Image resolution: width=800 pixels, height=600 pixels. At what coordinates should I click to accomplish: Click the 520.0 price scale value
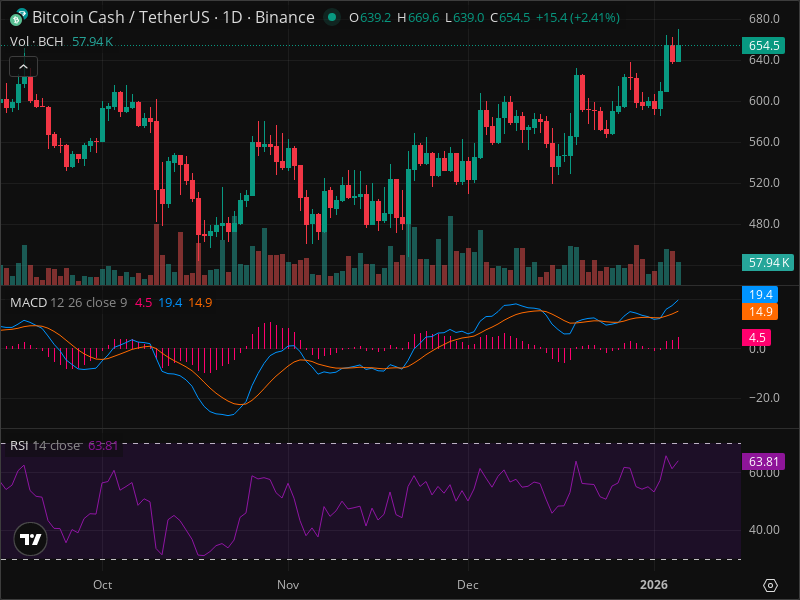(764, 183)
